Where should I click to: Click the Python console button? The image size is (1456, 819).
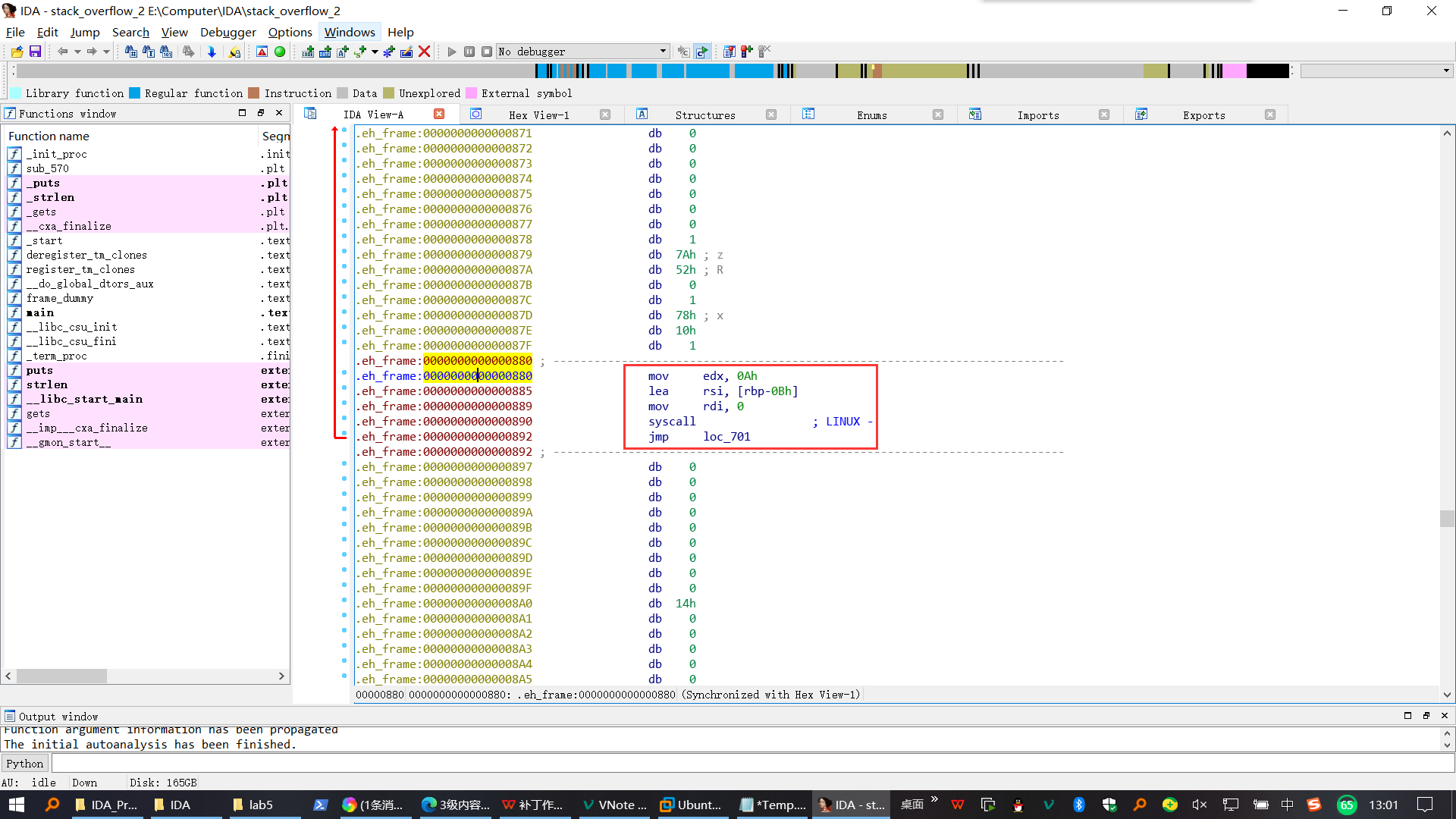[x=25, y=764]
